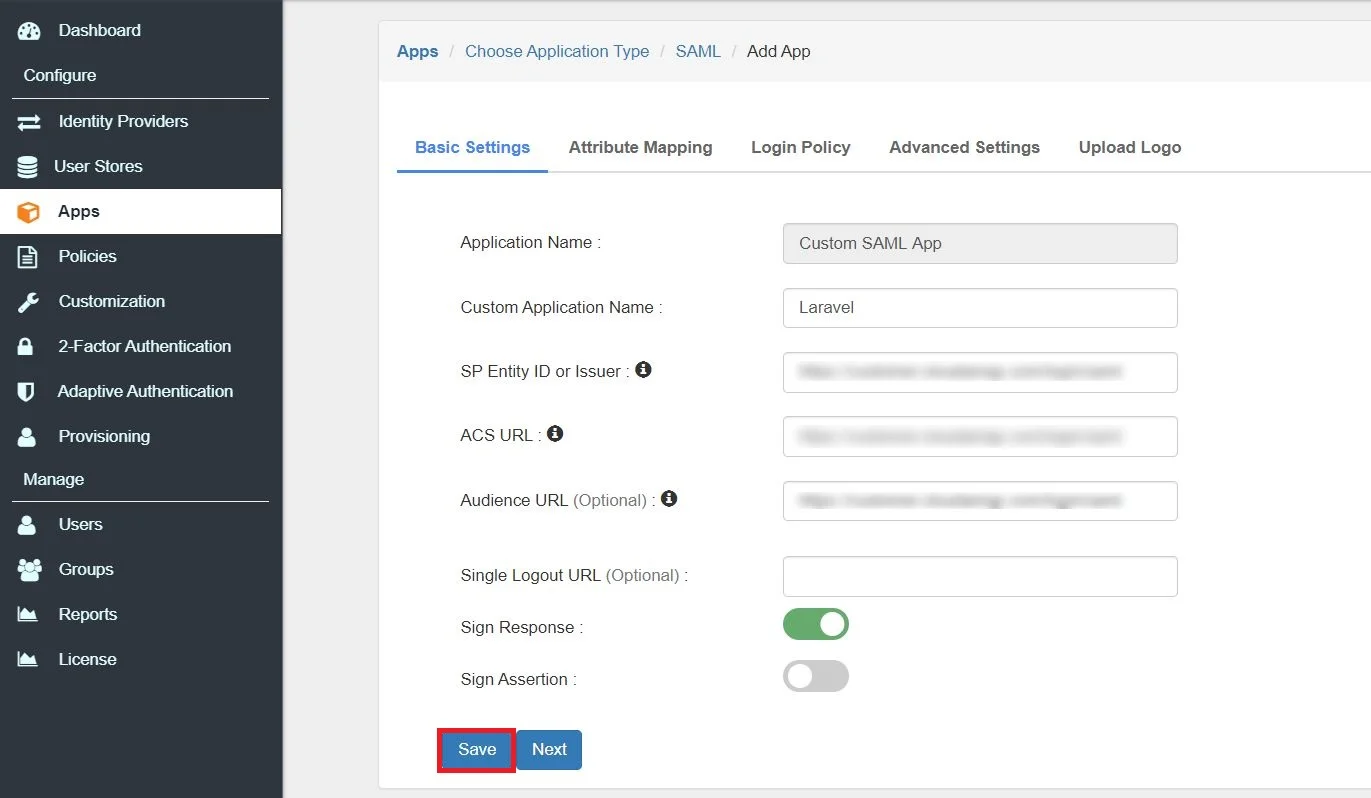
Task: Follow the SAML breadcrumb link
Action: (698, 51)
